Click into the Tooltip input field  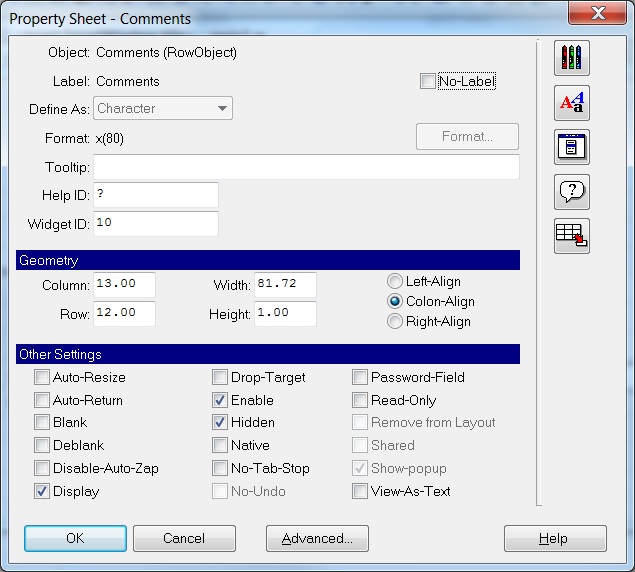[306, 167]
